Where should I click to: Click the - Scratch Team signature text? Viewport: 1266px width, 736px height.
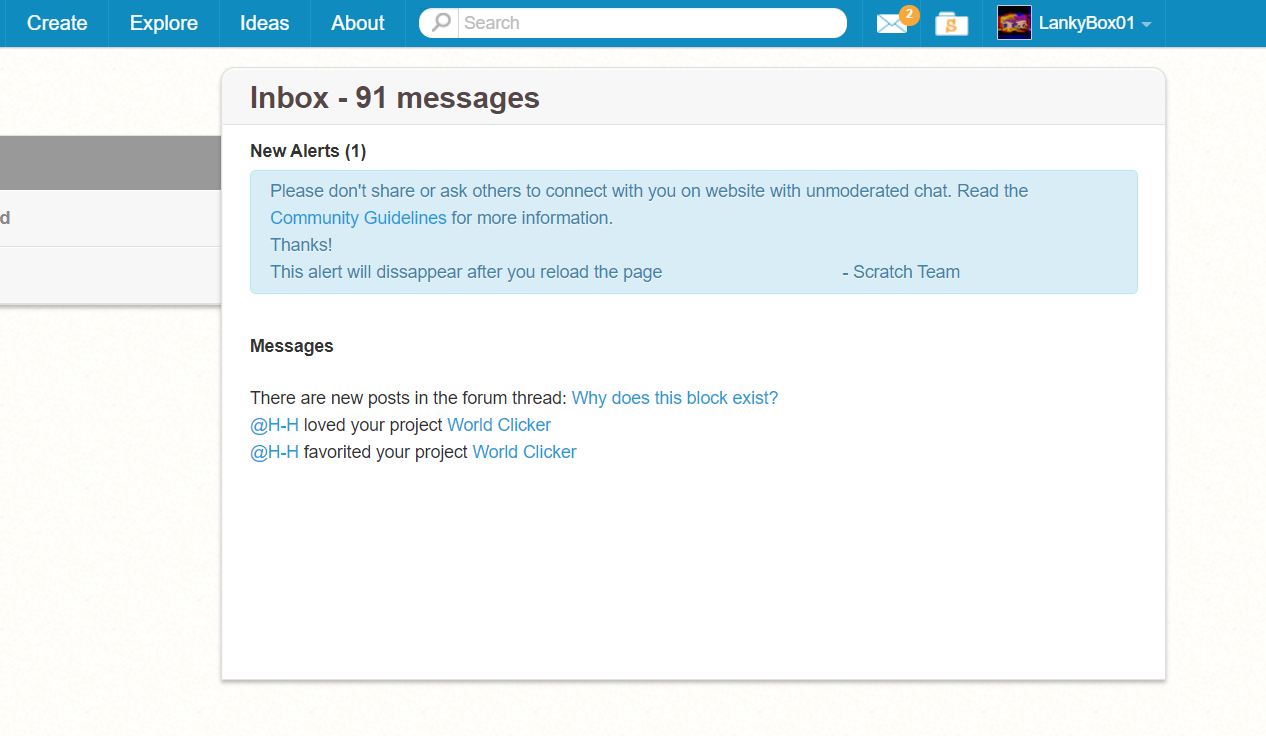pos(901,272)
